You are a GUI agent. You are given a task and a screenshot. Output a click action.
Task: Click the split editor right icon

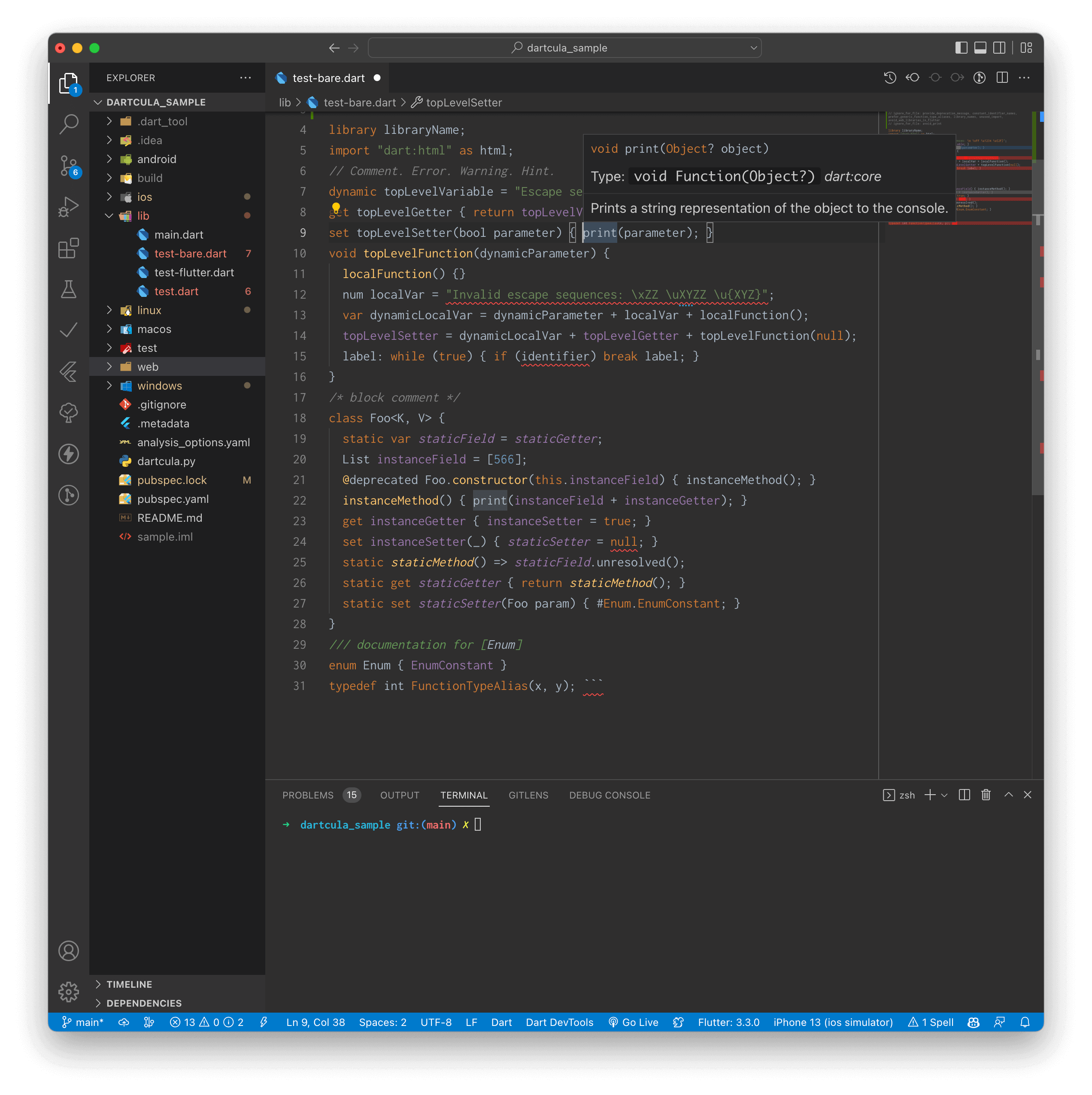[1002, 78]
